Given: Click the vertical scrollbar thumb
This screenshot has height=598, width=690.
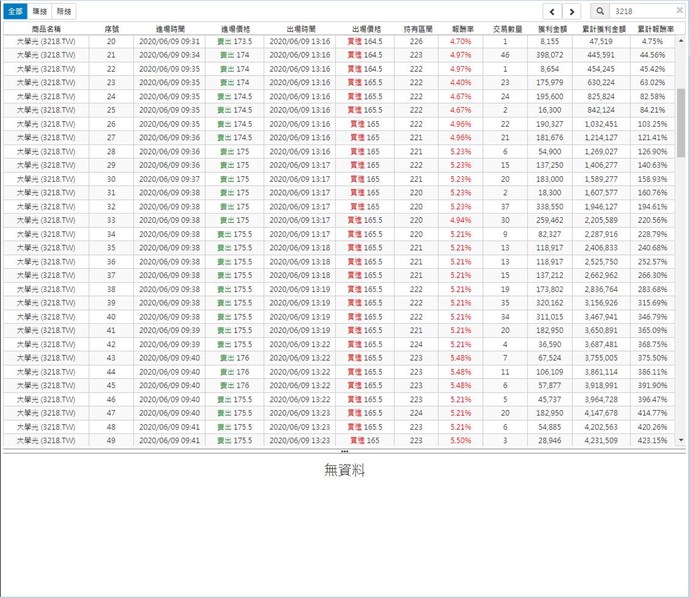Looking at the screenshot, I should 682,120.
